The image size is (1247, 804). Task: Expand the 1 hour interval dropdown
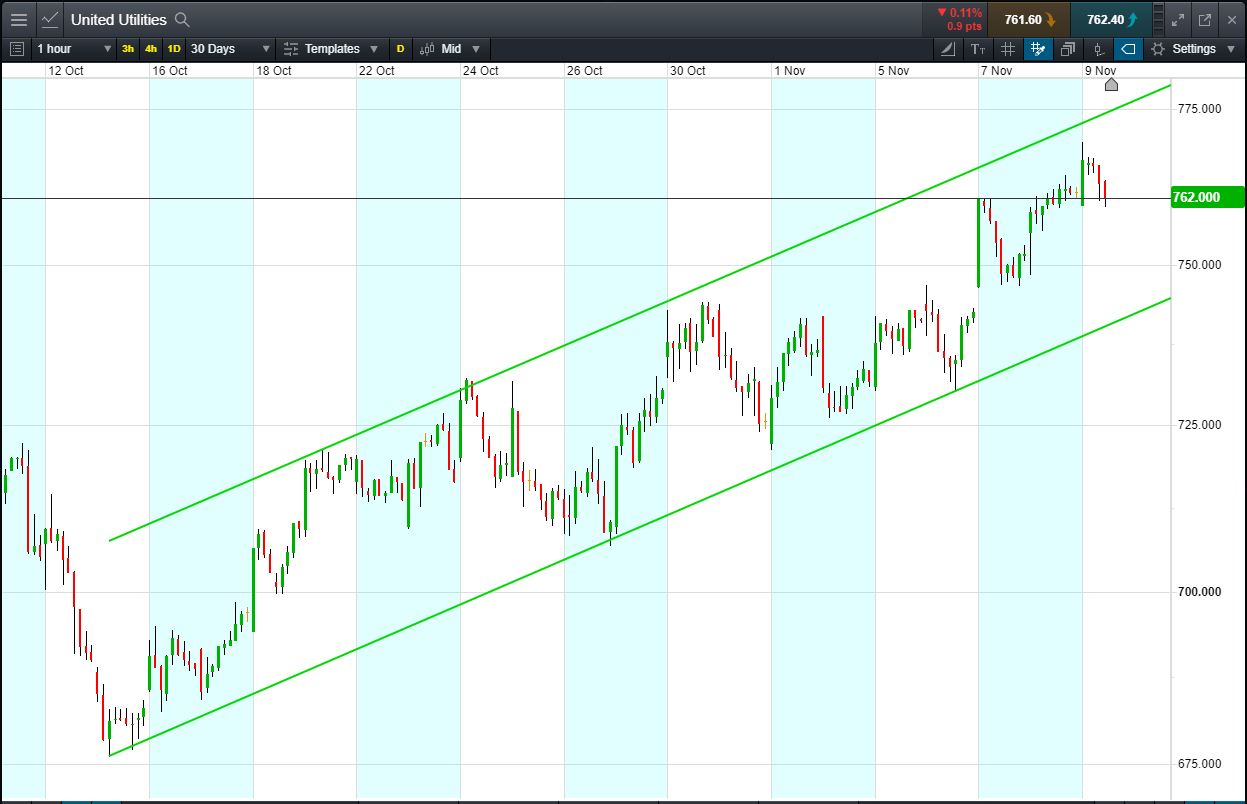74,48
